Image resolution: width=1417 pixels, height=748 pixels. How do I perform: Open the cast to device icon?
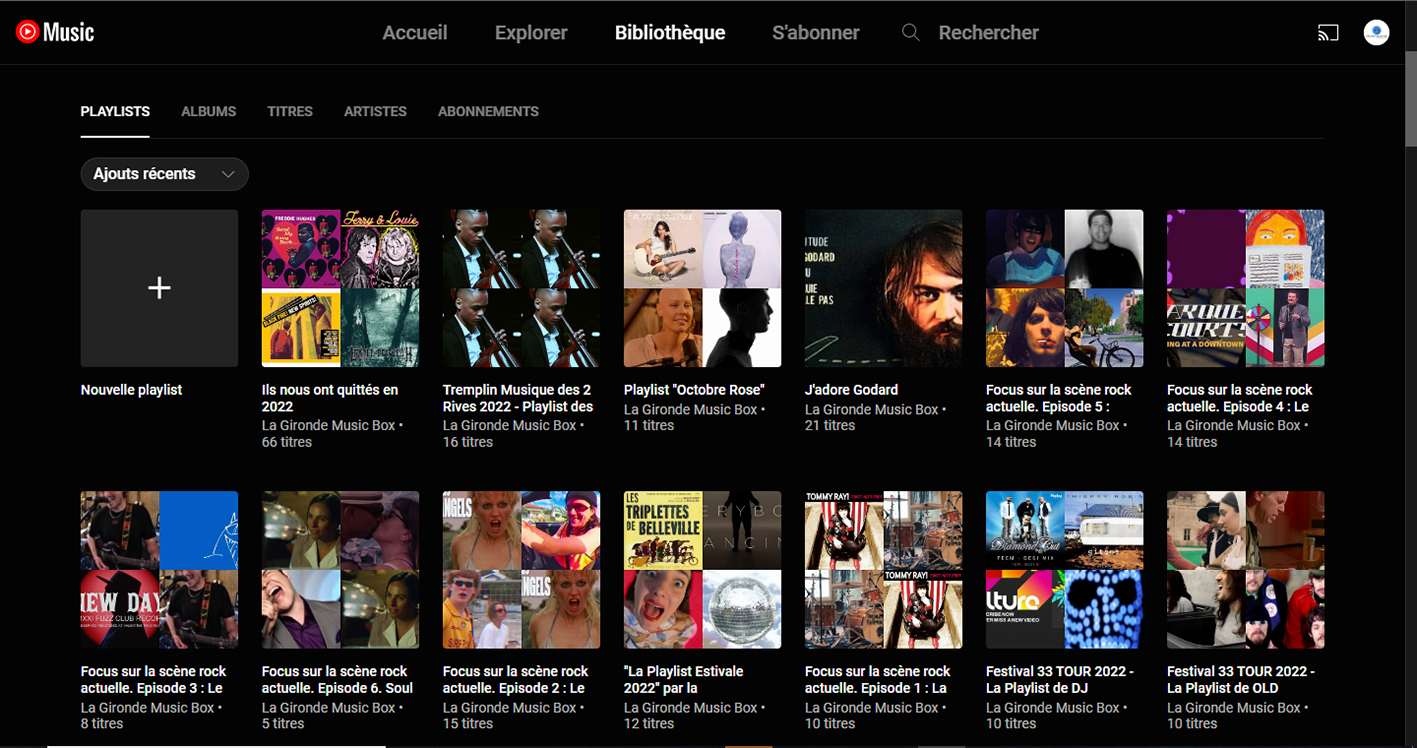point(1328,33)
